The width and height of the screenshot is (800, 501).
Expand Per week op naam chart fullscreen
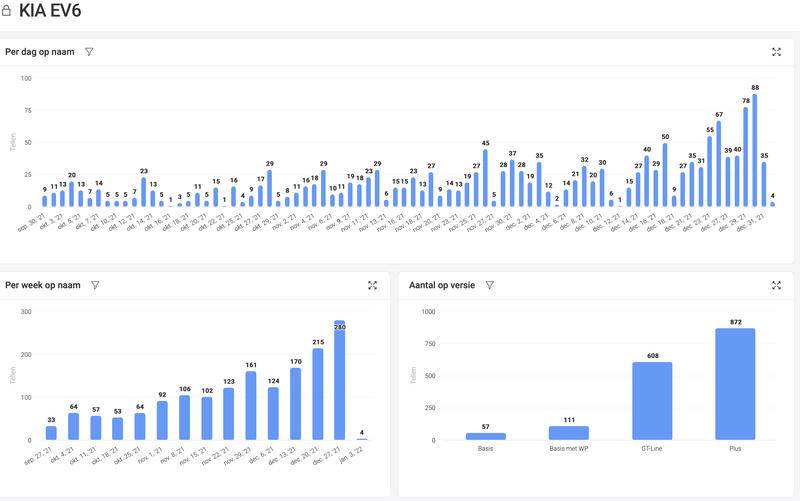pyautogui.click(x=372, y=285)
